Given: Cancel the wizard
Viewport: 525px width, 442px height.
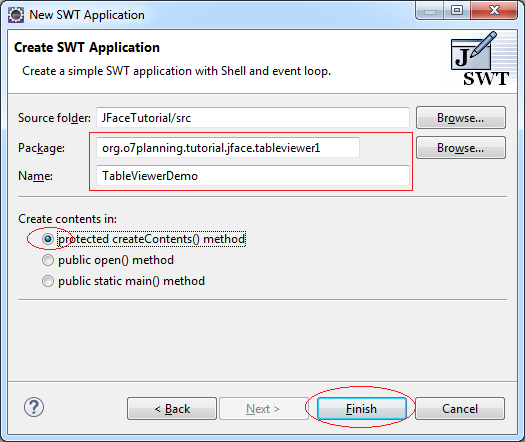Looking at the screenshot, I should click(x=460, y=409).
